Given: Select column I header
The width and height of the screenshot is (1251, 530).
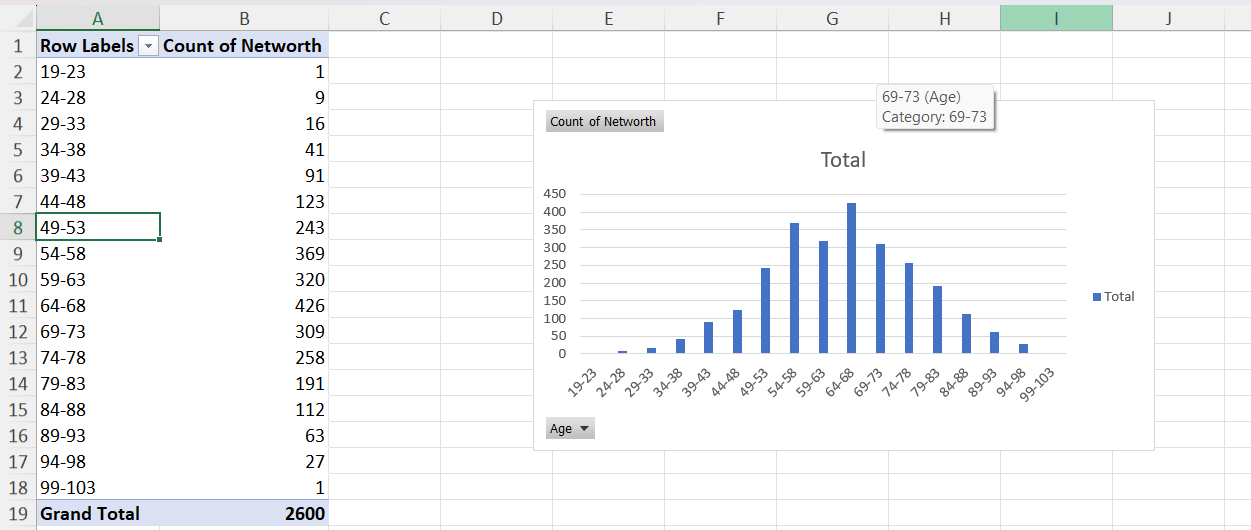Looking at the screenshot, I should point(1055,18).
